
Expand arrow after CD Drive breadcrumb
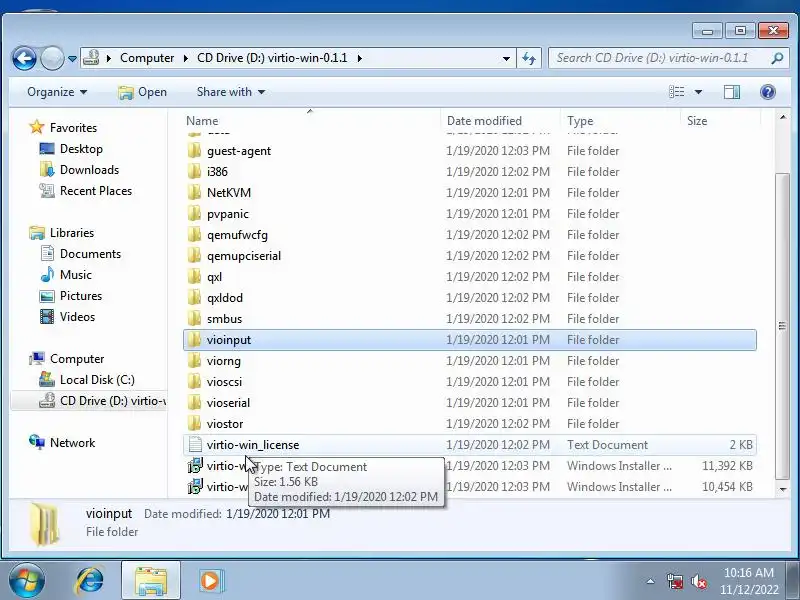click(360, 58)
